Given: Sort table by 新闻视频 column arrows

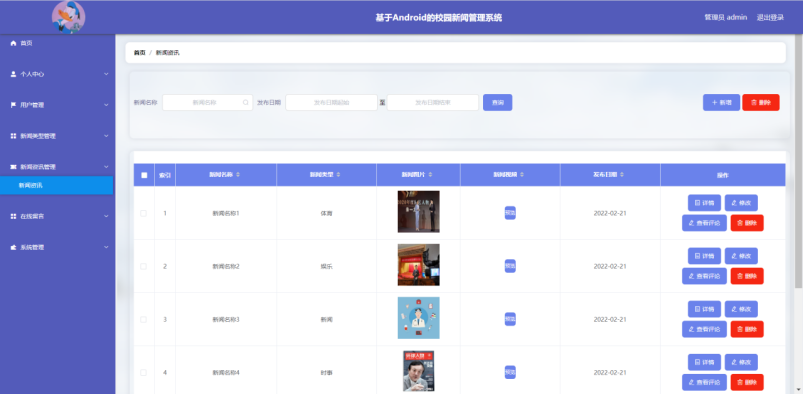Looking at the screenshot, I should (522, 175).
